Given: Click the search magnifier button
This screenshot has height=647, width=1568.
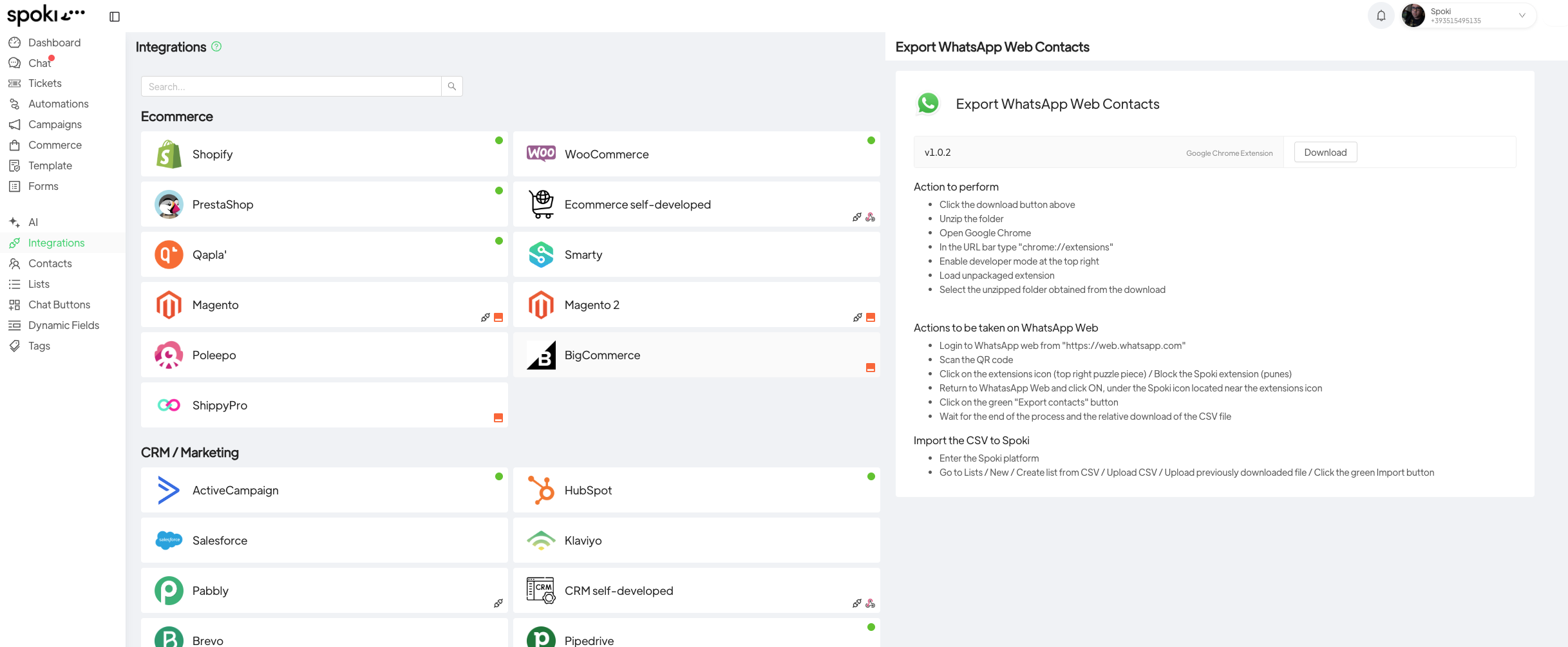Looking at the screenshot, I should point(452,86).
